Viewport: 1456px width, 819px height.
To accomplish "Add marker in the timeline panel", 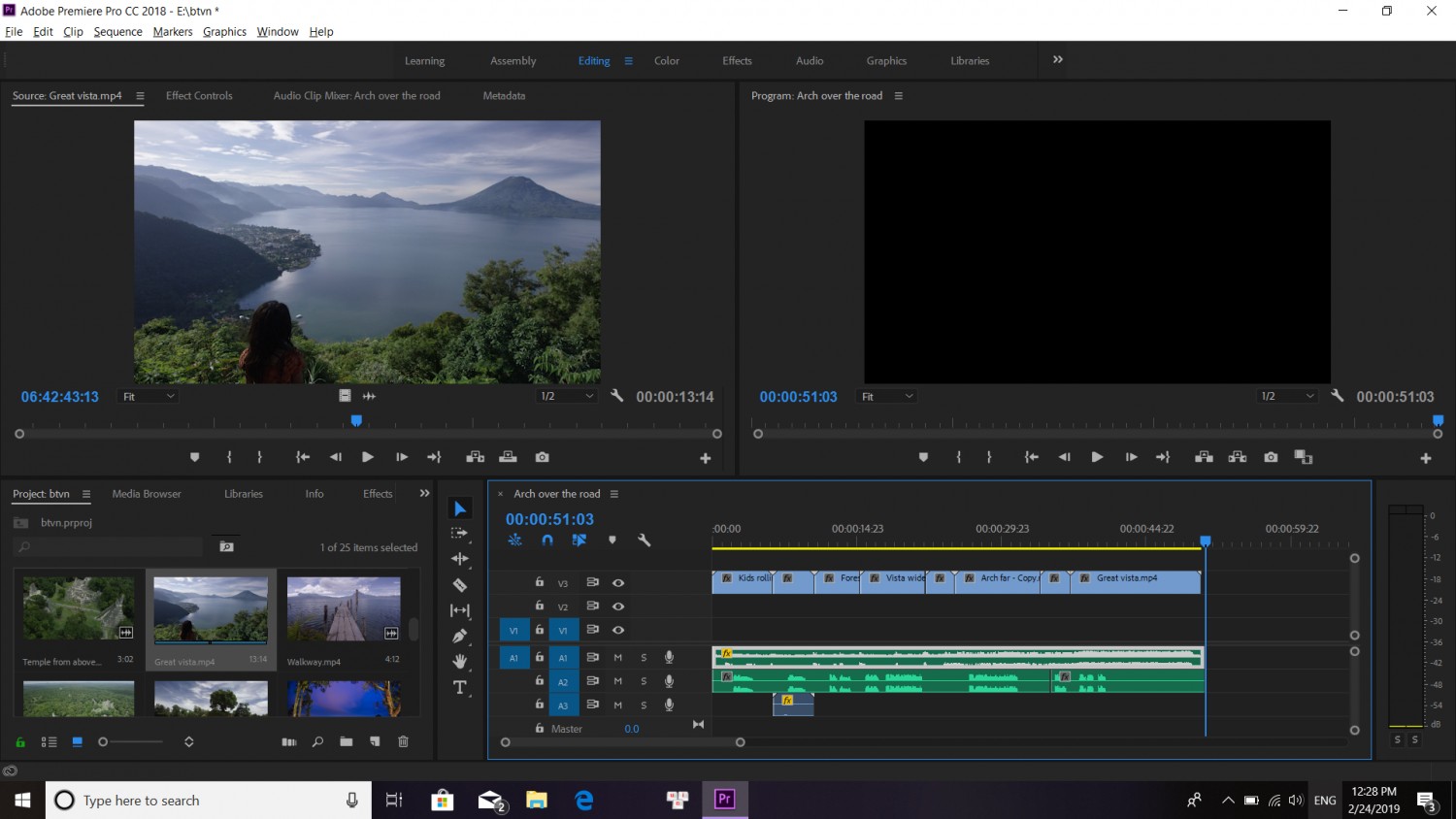I will coord(612,540).
